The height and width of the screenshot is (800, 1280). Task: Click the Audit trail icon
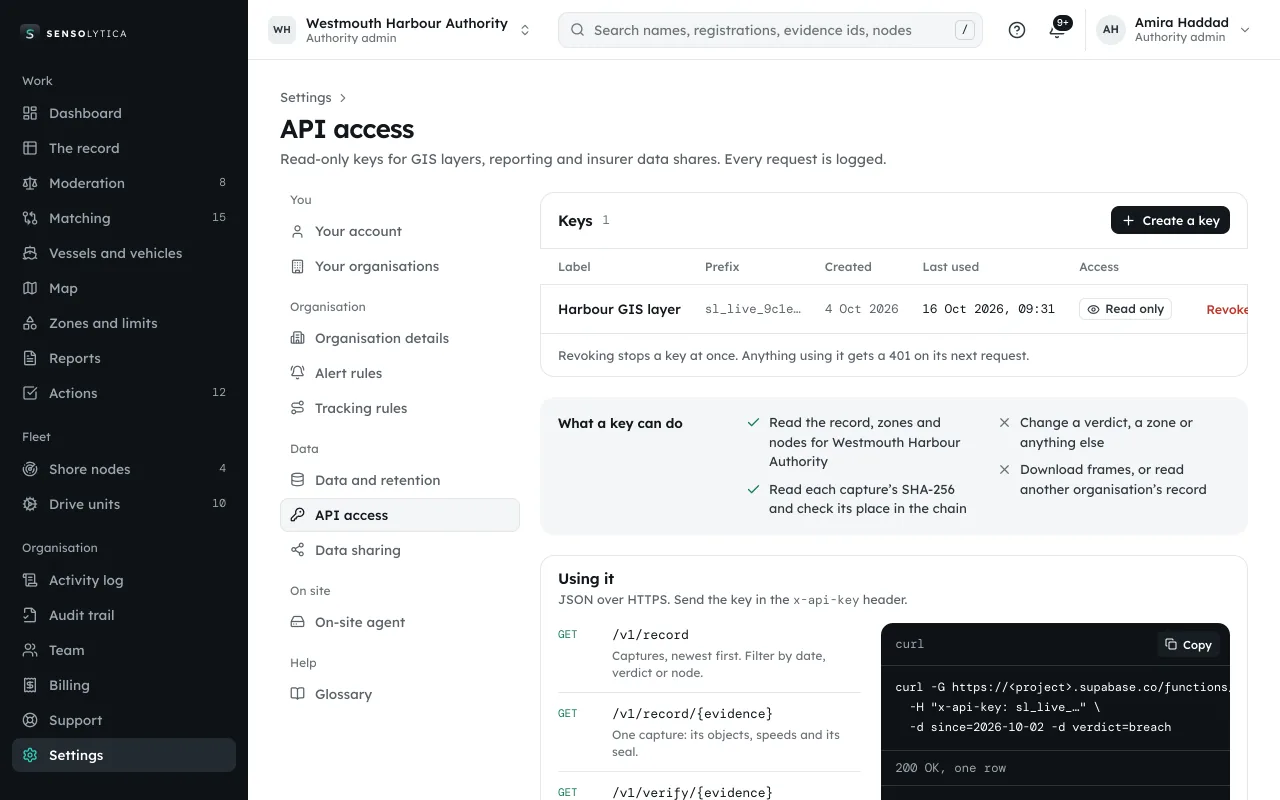[30, 615]
